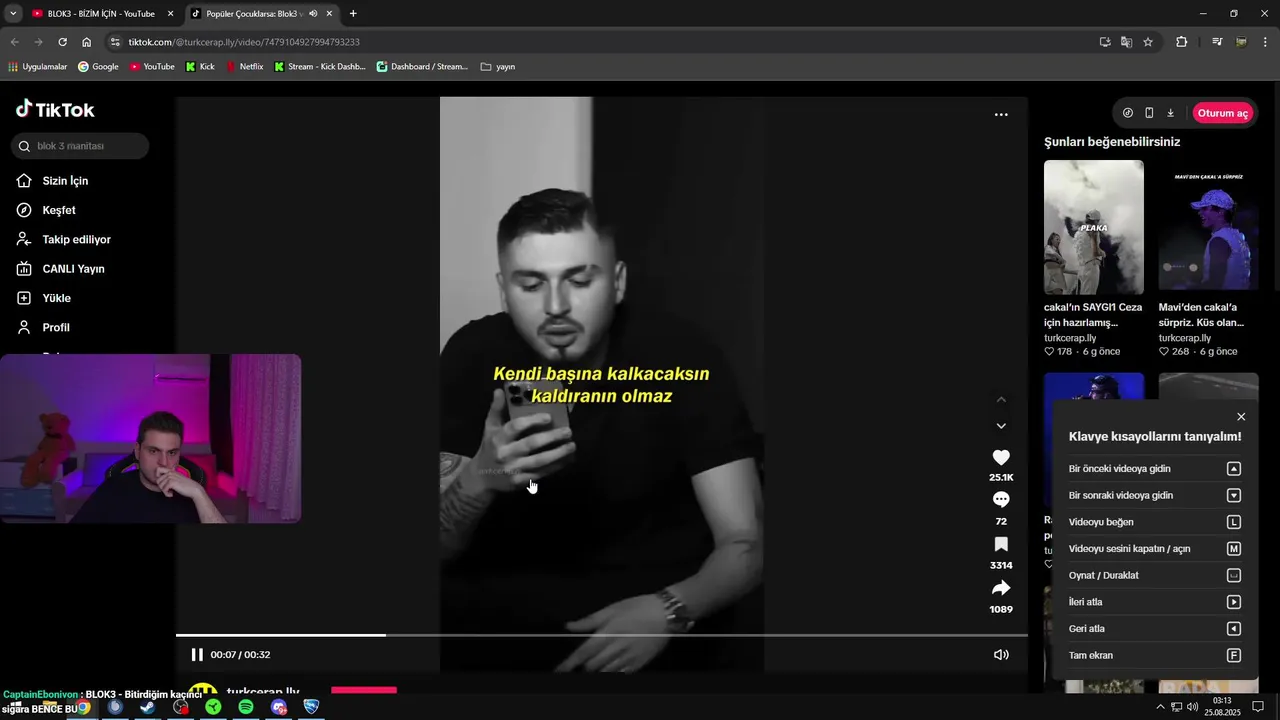Mute tab via speaker icon on TikTok tab
Screen dimensions: 1280x720
313,14
